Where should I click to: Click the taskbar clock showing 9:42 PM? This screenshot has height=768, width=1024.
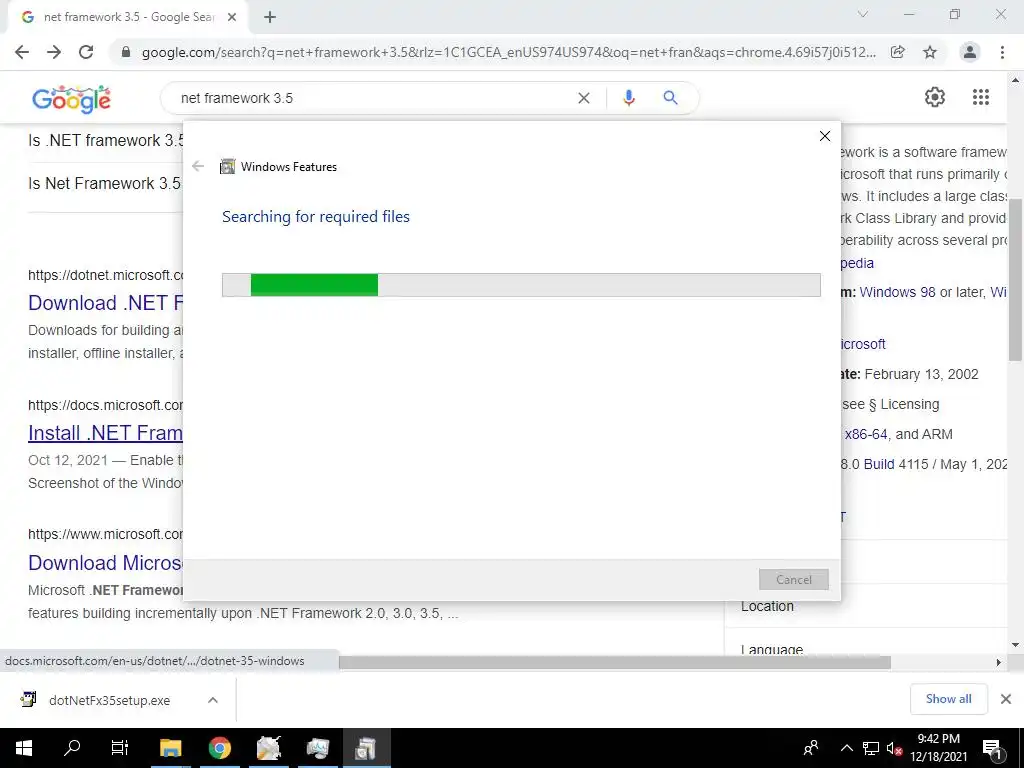938,748
